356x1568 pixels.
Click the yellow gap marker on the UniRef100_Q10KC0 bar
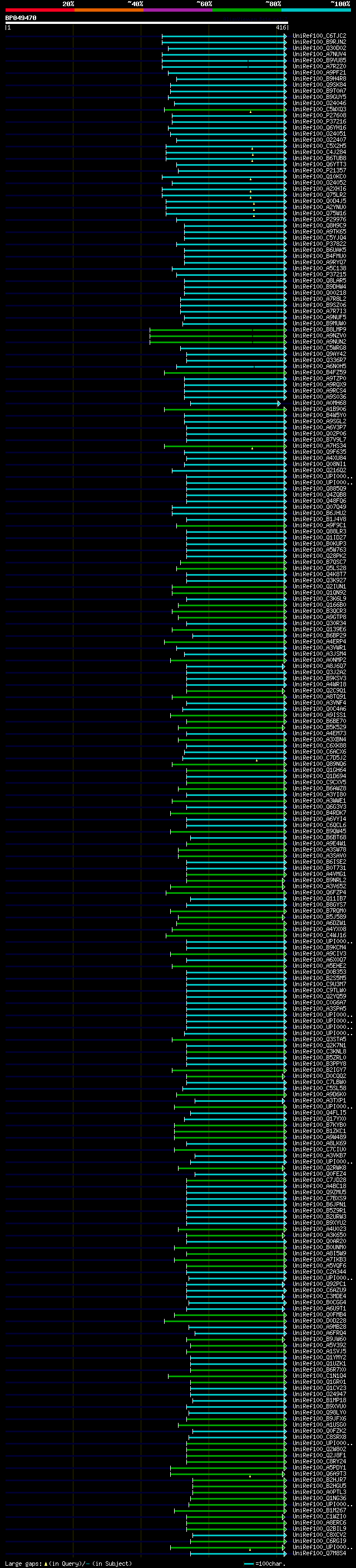[x=250, y=179]
